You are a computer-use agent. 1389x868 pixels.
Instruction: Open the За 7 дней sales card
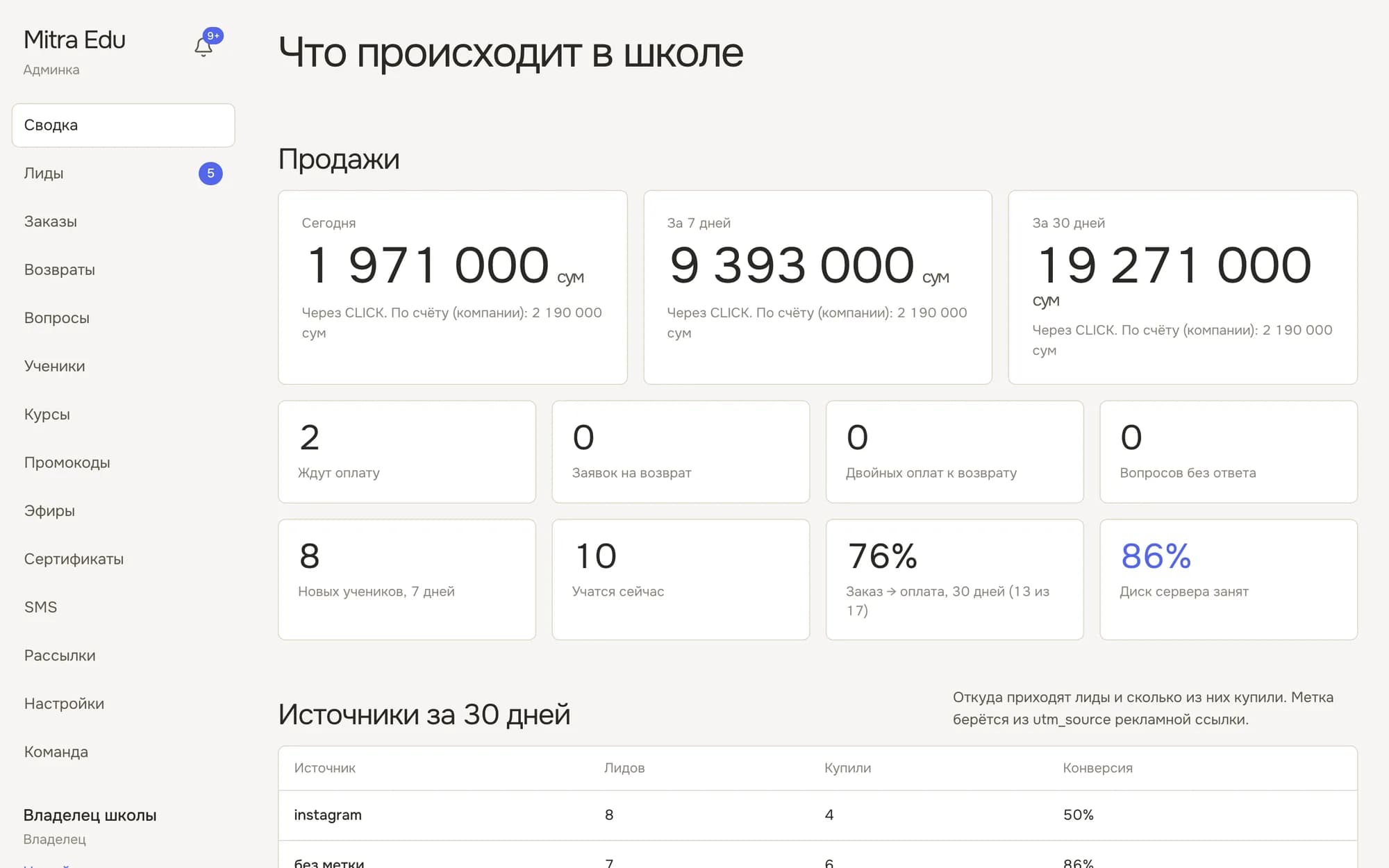tap(817, 287)
